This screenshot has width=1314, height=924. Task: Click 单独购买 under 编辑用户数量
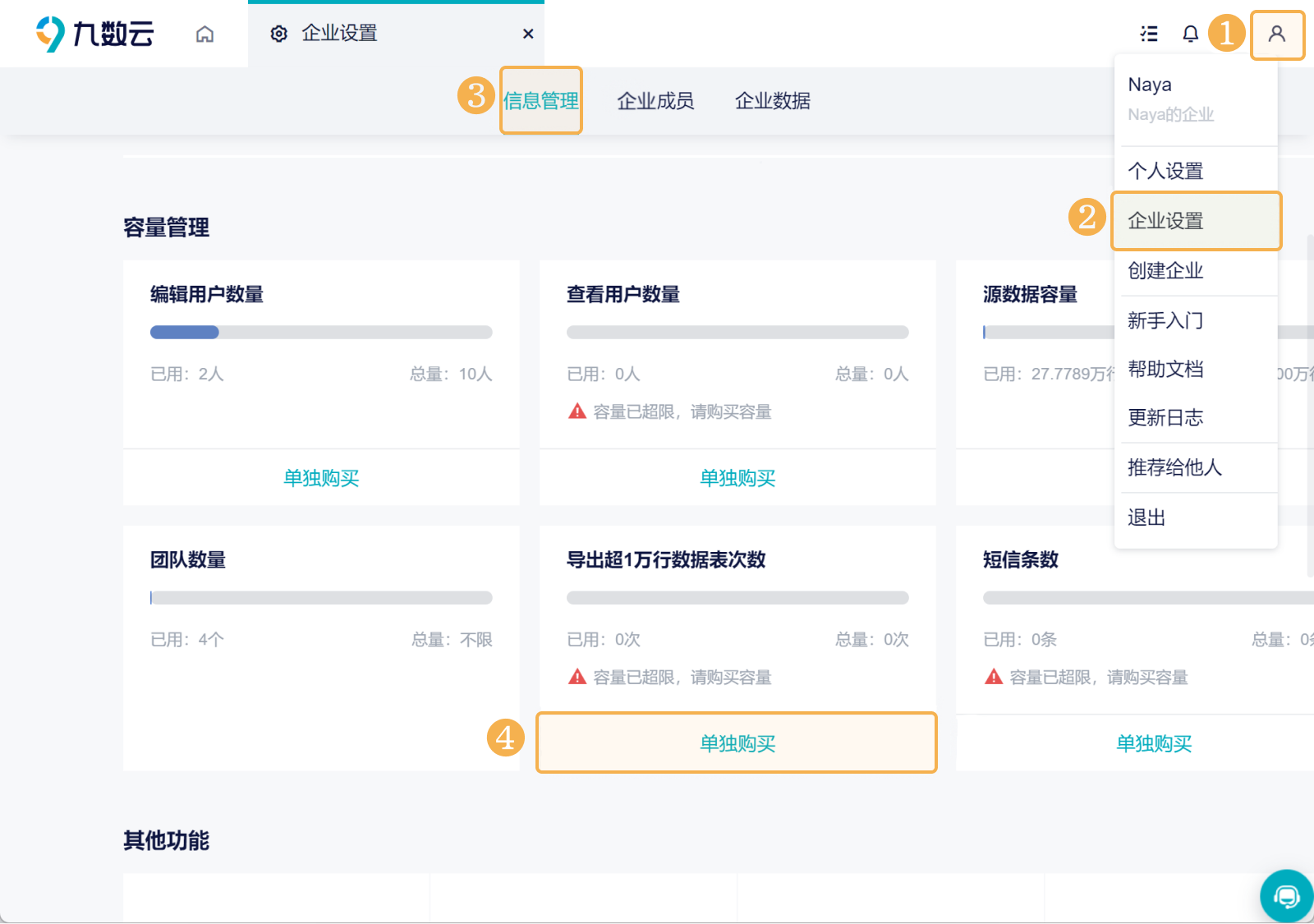(321, 478)
